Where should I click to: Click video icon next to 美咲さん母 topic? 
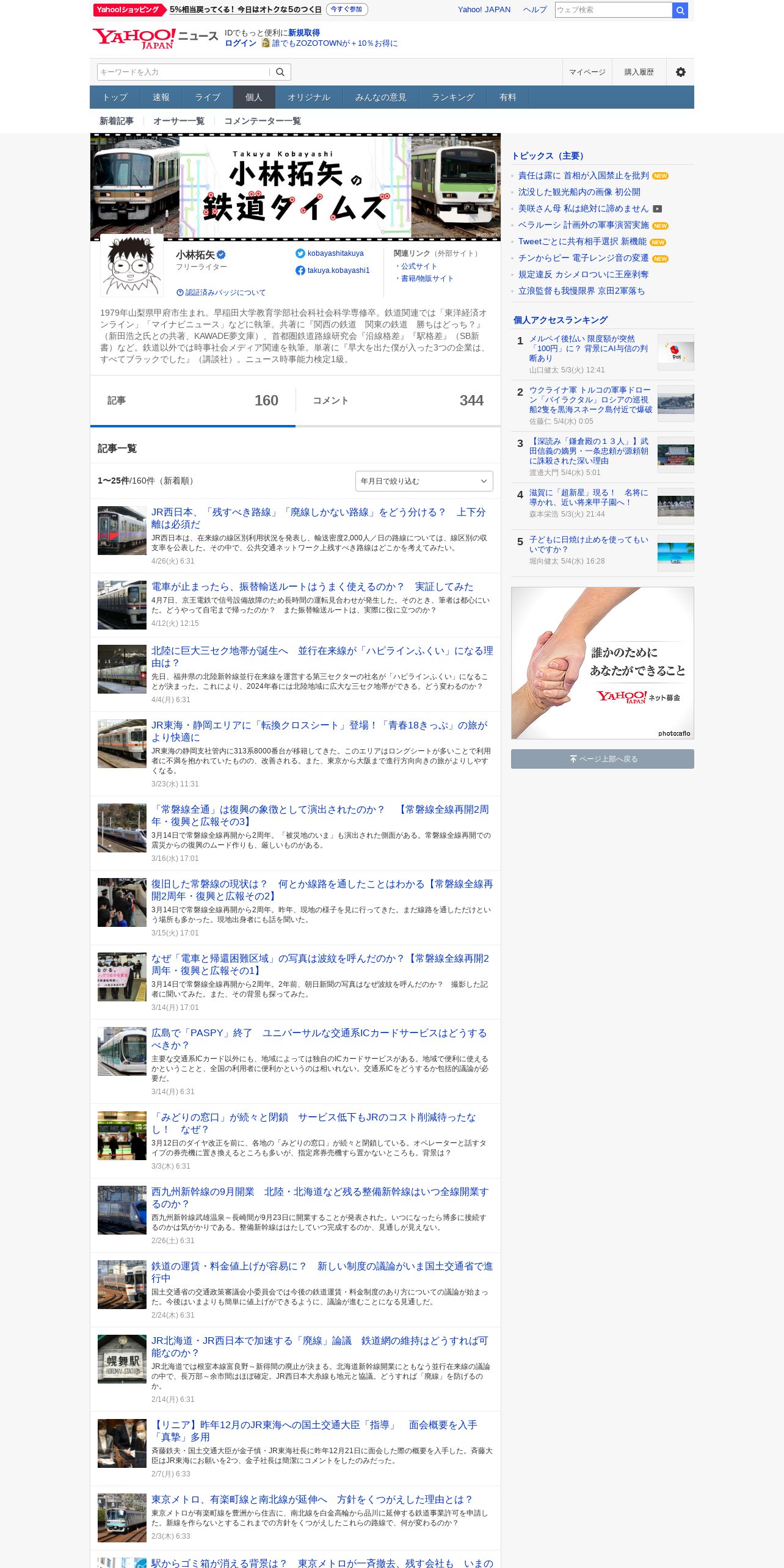658,209
